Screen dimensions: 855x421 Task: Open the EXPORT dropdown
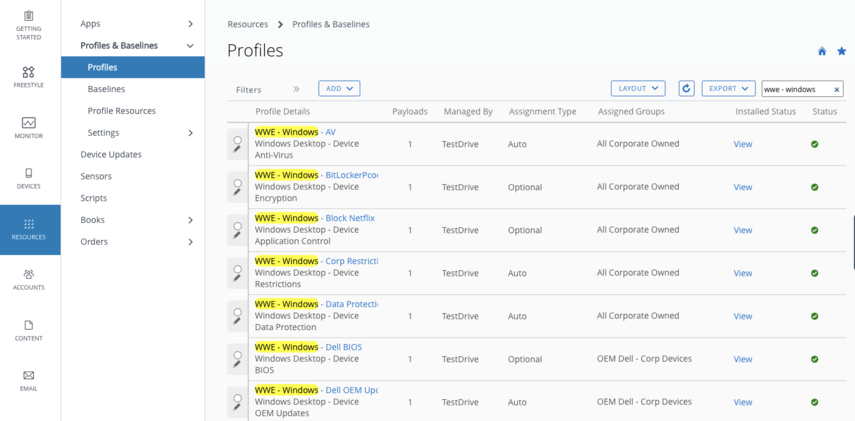coord(728,89)
